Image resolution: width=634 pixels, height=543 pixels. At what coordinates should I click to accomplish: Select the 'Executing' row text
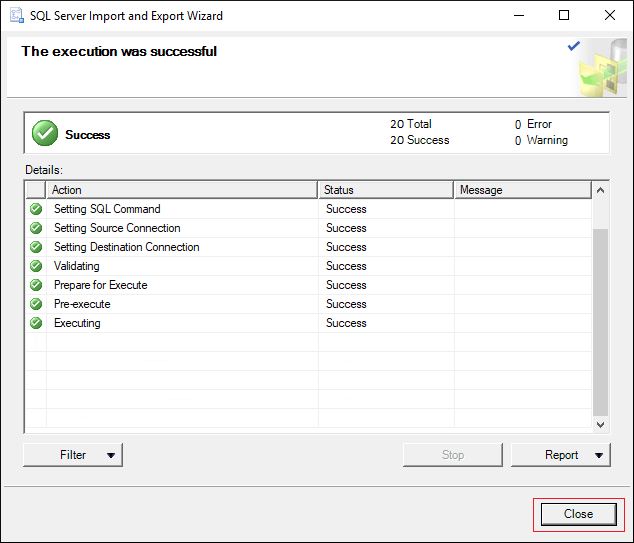77,323
